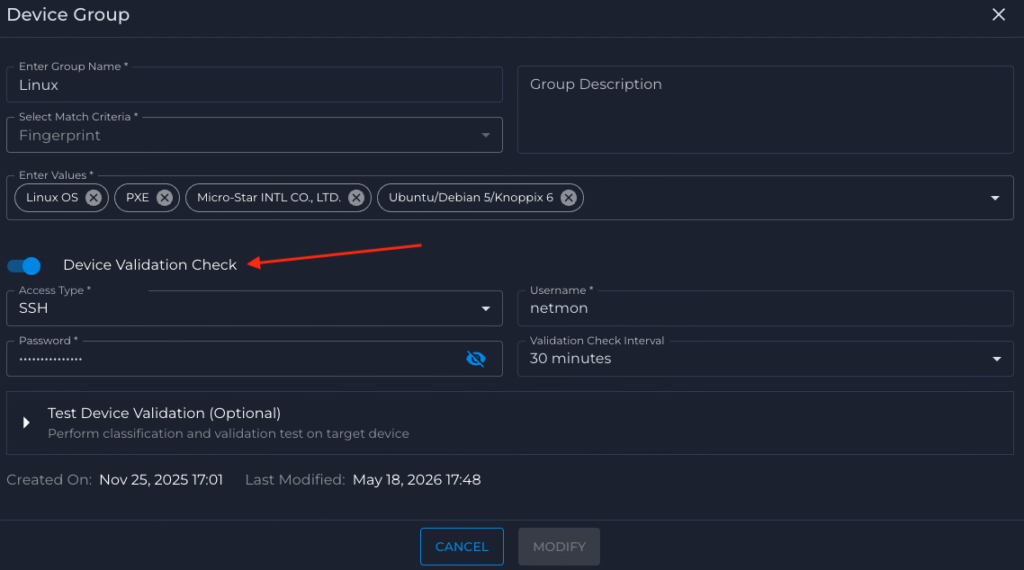Close the Device Group dialog
This screenshot has width=1024, height=570.
[999, 14]
